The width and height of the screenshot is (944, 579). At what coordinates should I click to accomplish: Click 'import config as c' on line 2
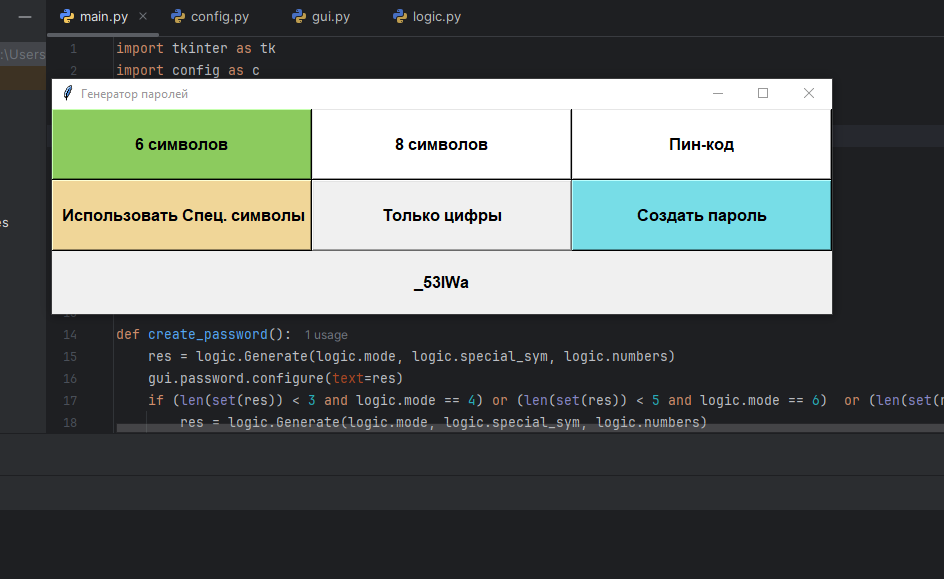[x=188, y=70]
